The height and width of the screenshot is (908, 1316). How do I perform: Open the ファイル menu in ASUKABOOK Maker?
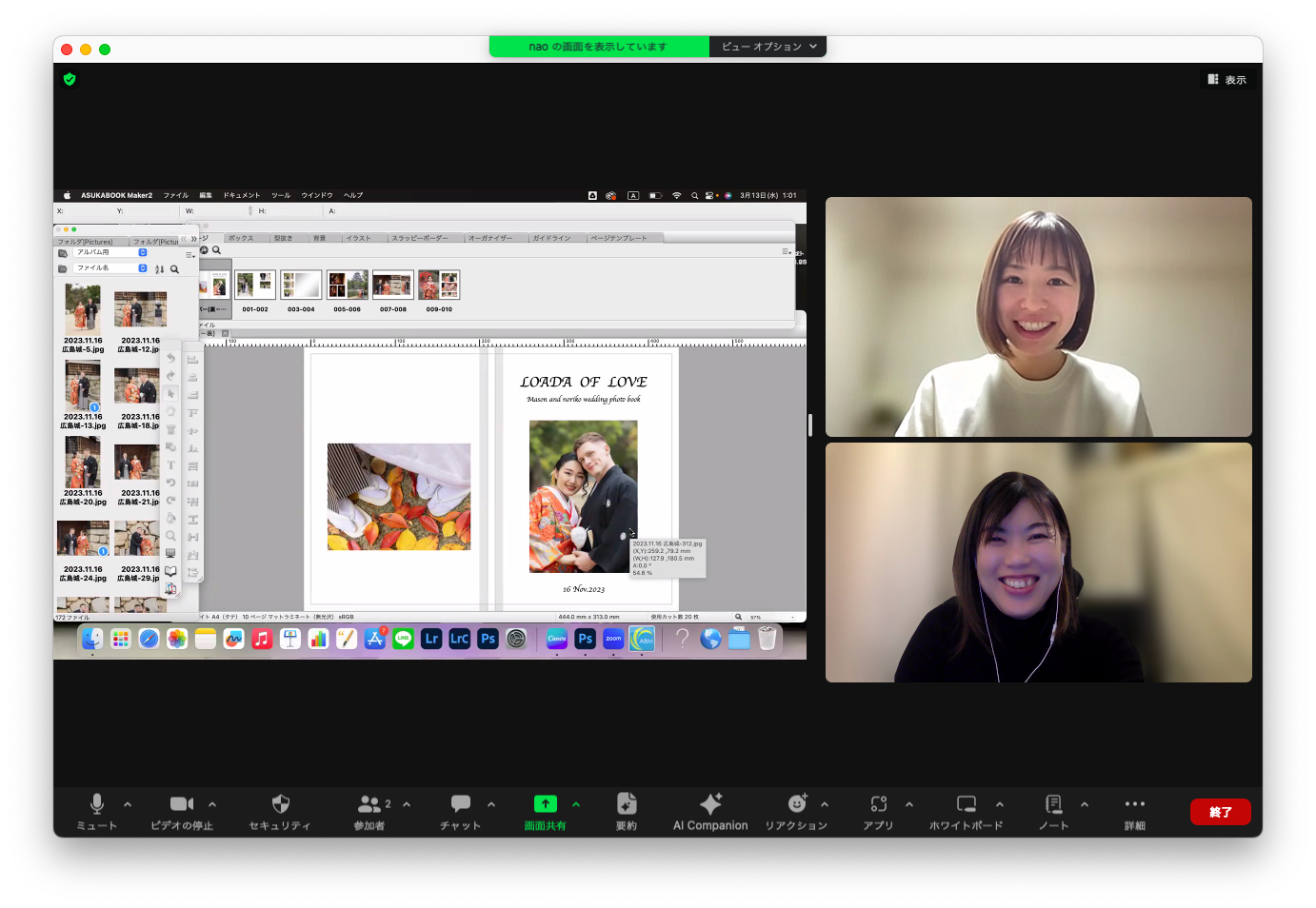click(x=176, y=195)
